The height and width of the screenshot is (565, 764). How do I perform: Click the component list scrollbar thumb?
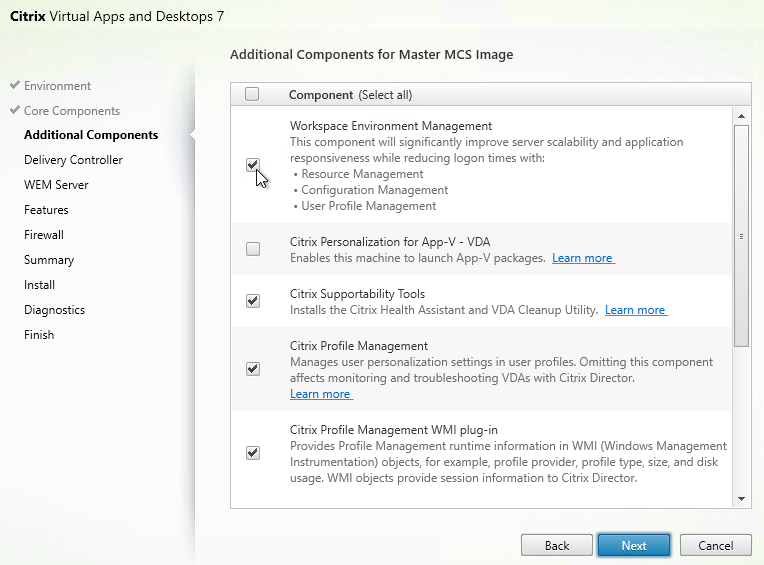[x=741, y=236]
